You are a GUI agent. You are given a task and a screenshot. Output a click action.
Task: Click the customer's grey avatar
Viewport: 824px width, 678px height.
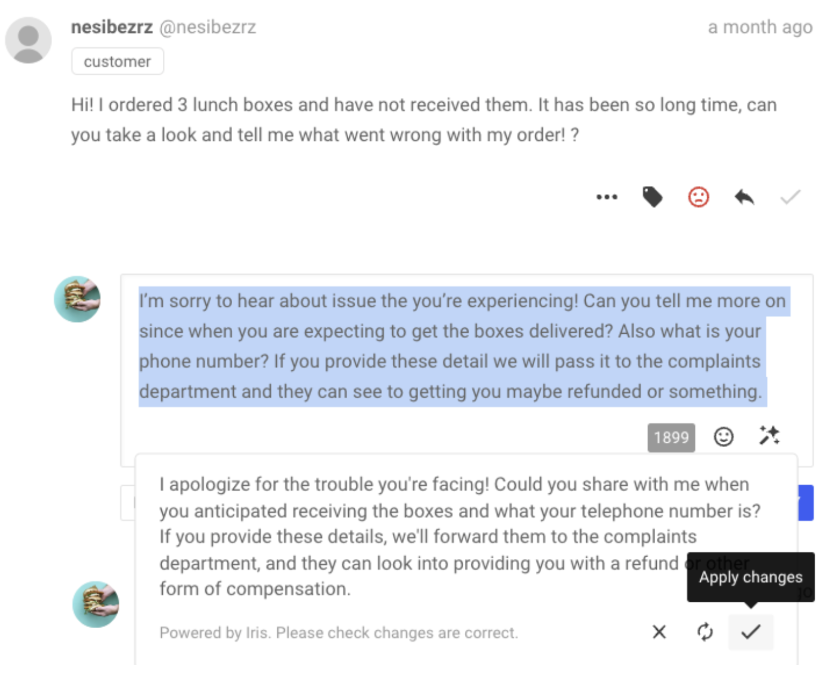pyautogui.click(x=28, y=41)
